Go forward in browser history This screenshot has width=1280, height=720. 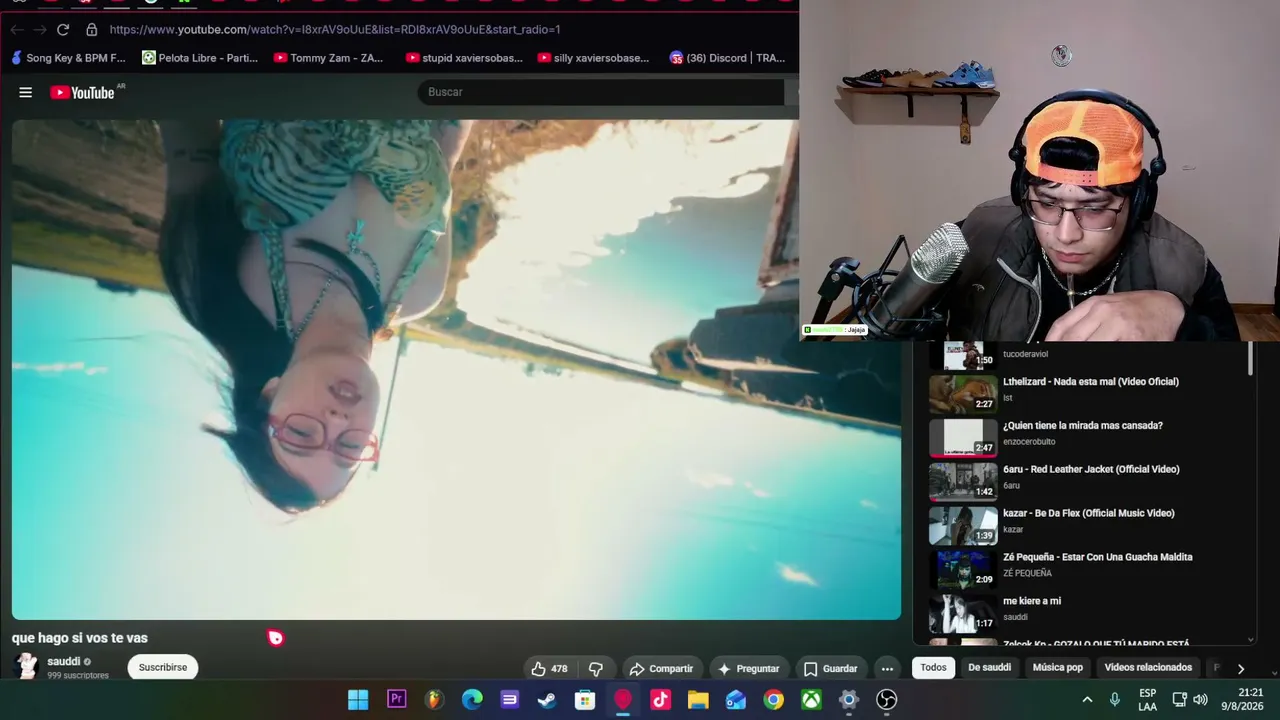(40, 30)
